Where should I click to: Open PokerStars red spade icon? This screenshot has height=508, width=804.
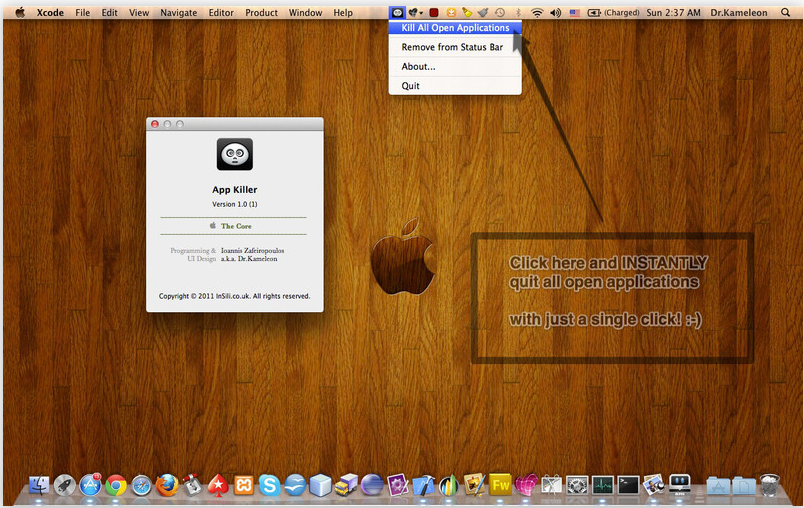218,485
